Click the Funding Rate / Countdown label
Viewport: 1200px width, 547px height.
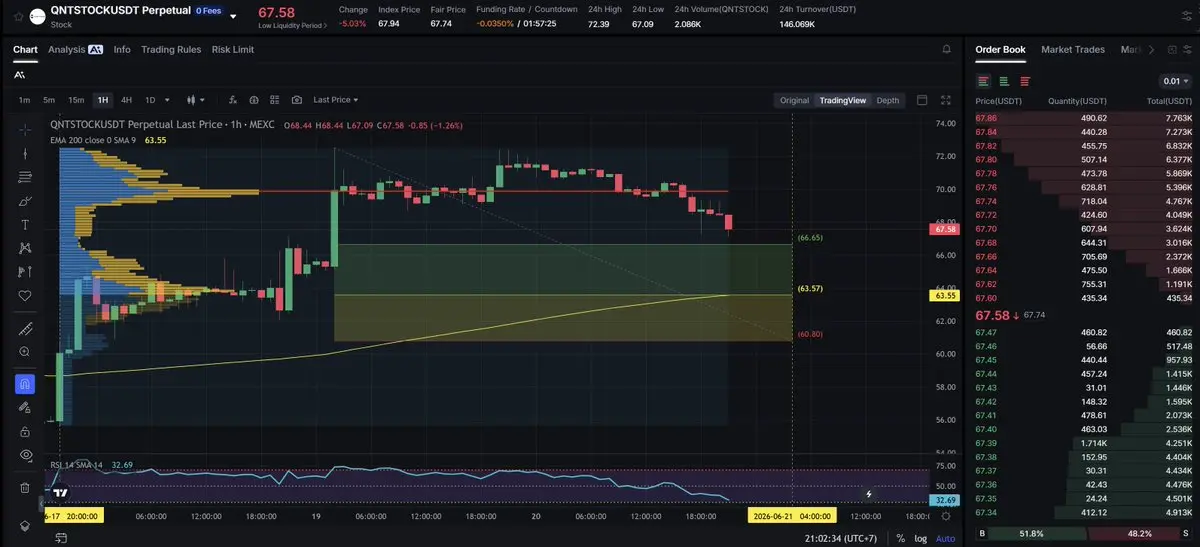(x=527, y=9)
